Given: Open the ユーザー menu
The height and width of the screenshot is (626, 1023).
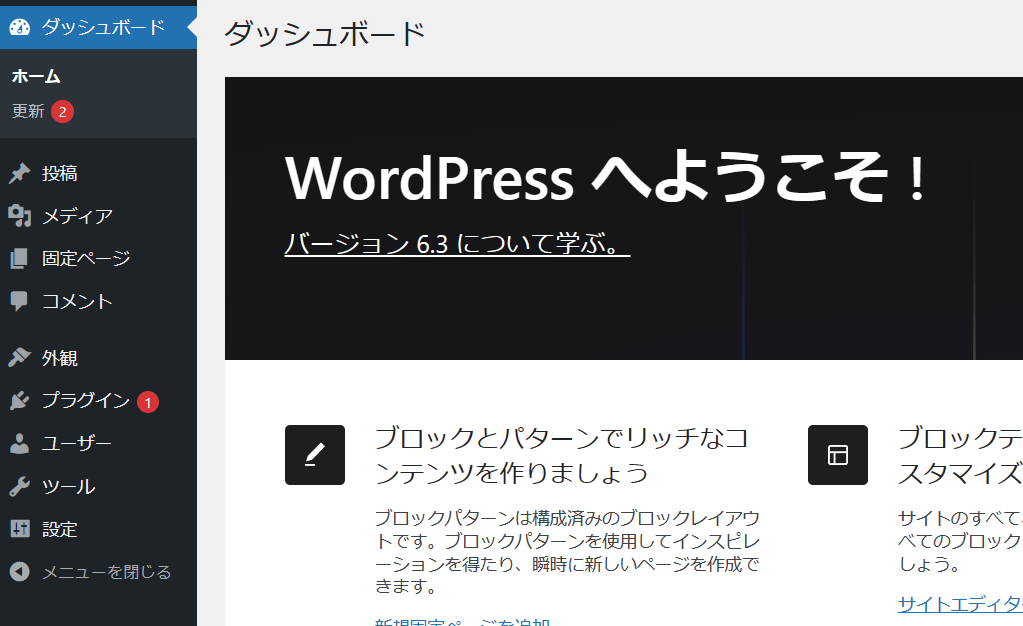Looking at the screenshot, I should (99, 443).
